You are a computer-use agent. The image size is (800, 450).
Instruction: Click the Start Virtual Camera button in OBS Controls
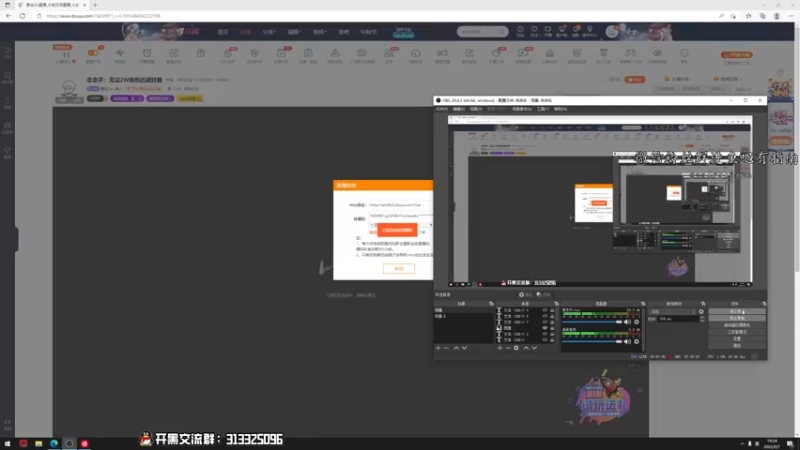pyautogui.click(x=737, y=325)
